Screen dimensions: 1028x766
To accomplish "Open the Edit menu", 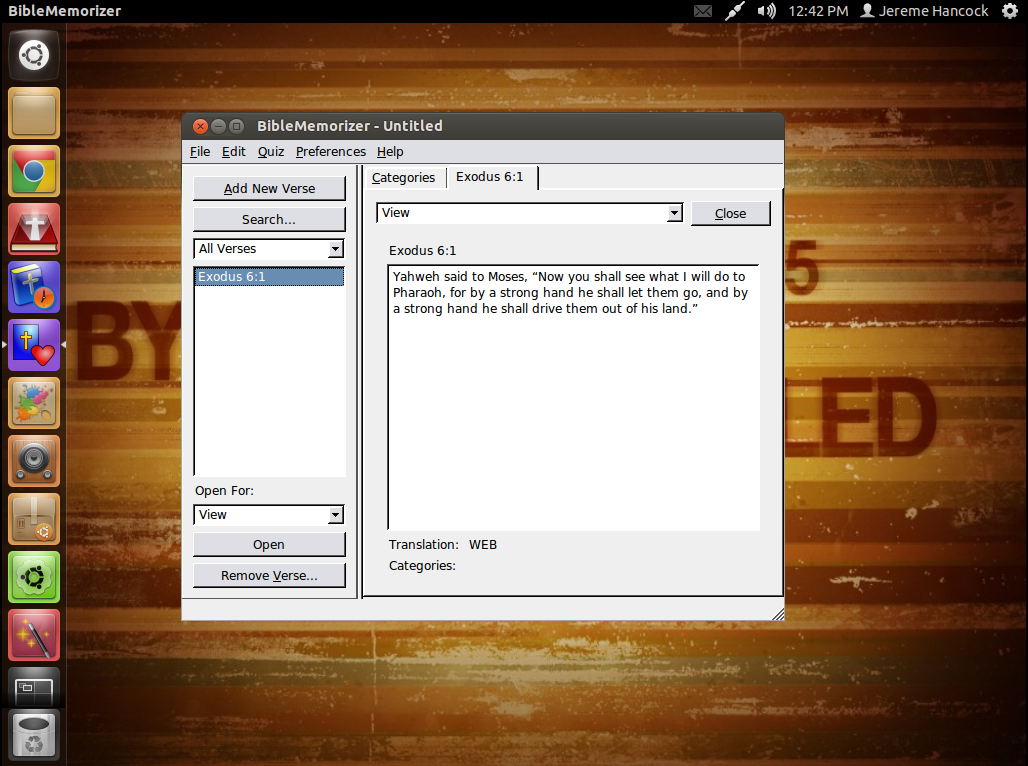I will (x=233, y=151).
